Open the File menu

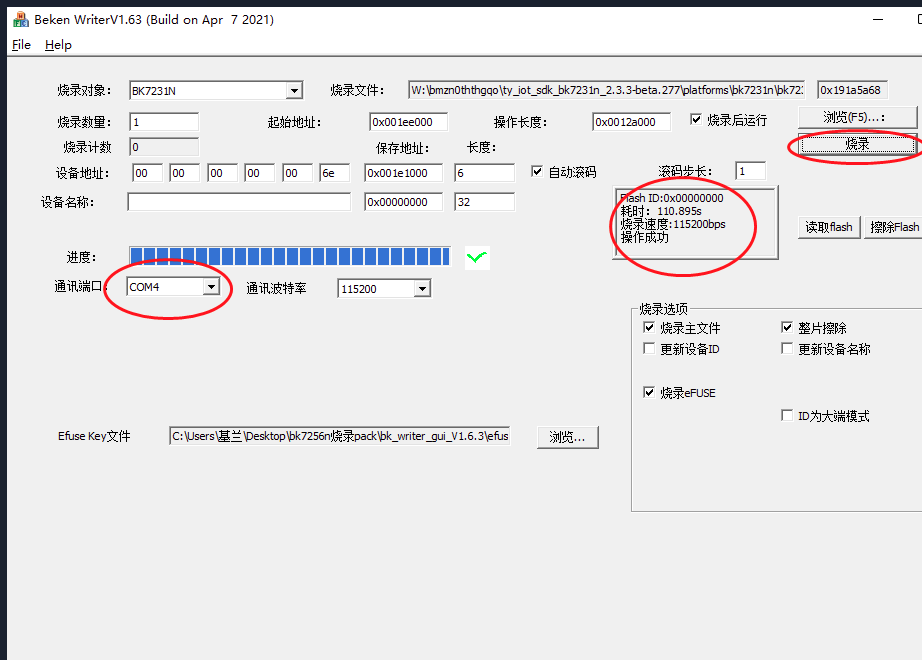21,45
